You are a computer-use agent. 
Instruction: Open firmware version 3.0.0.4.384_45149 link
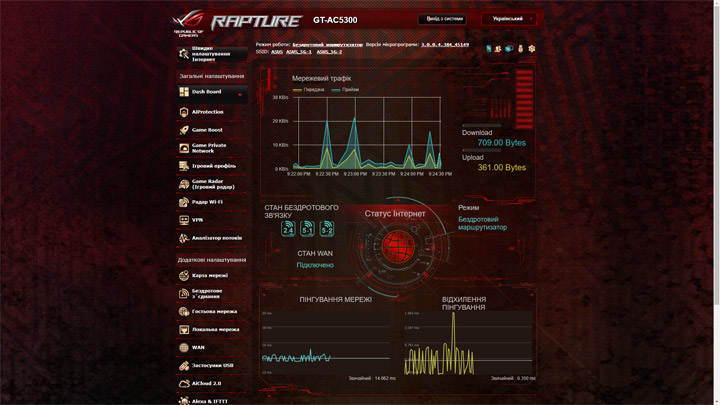click(x=445, y=45)
